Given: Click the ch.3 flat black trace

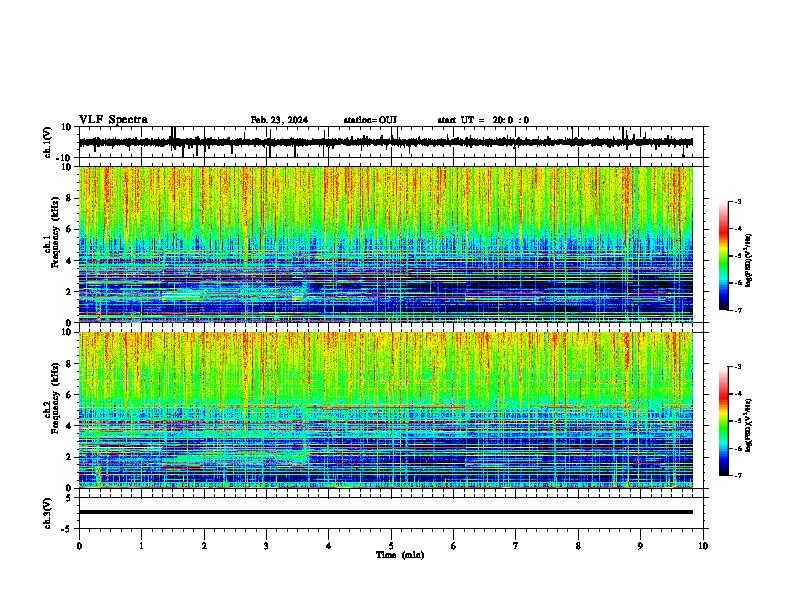Looking at the screenshot, I should (x=386, y=512).
